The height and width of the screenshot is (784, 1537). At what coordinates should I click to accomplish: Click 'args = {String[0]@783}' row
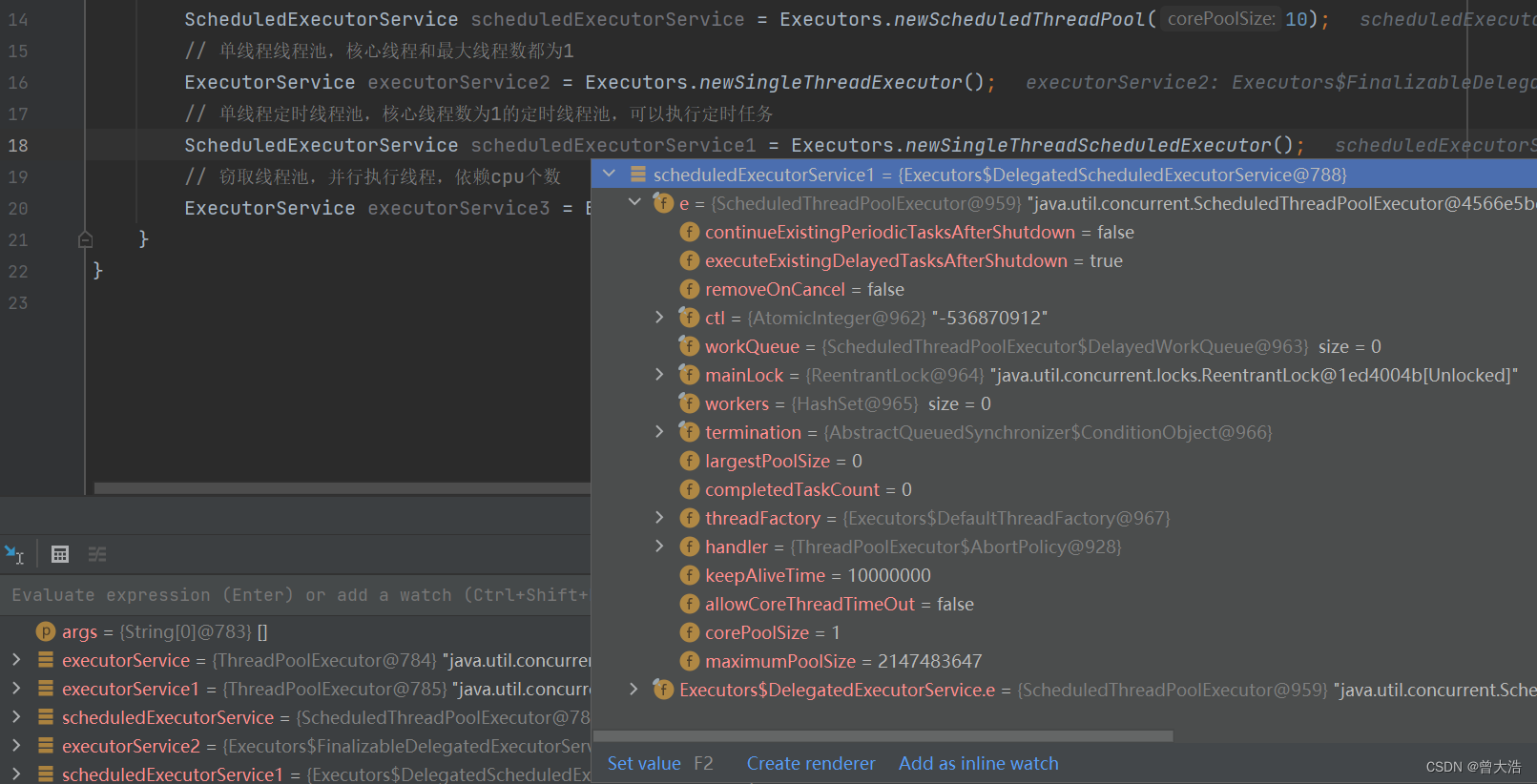[296, 631]
